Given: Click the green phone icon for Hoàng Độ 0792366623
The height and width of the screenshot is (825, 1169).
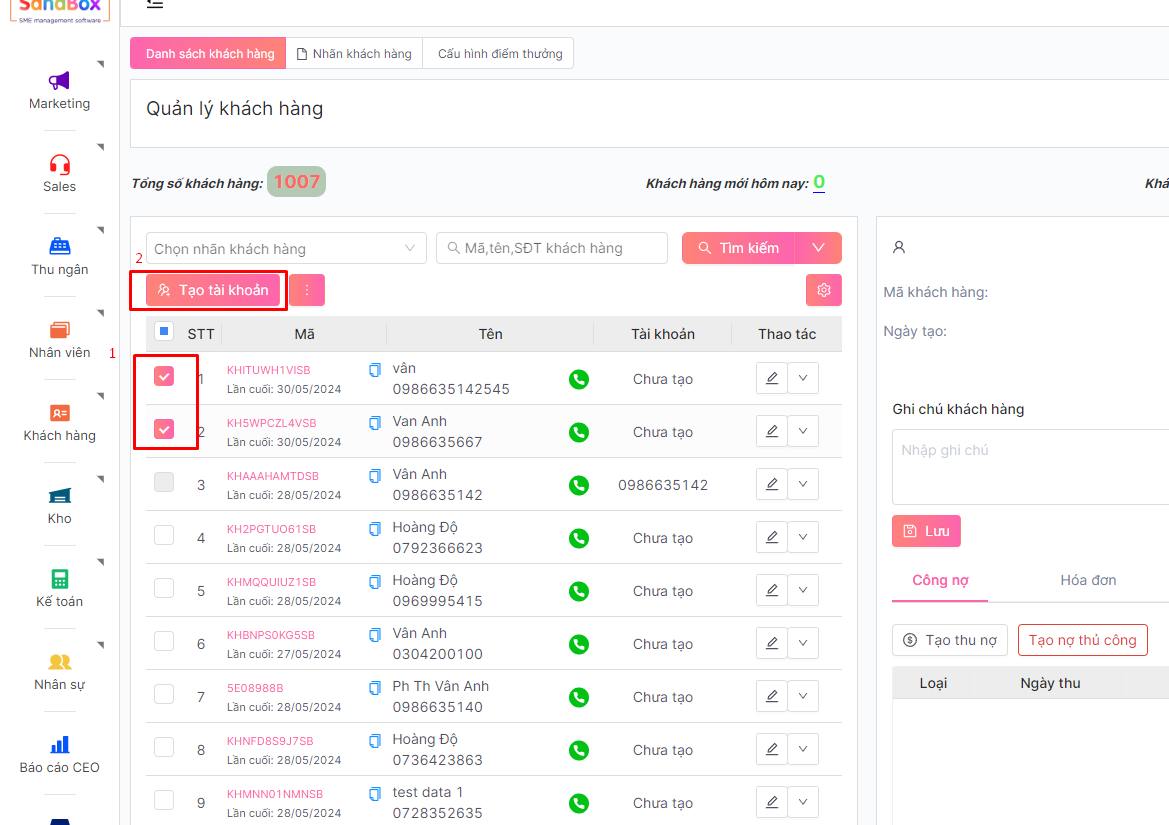Looking at the screenshot, I should pos(579,538).
